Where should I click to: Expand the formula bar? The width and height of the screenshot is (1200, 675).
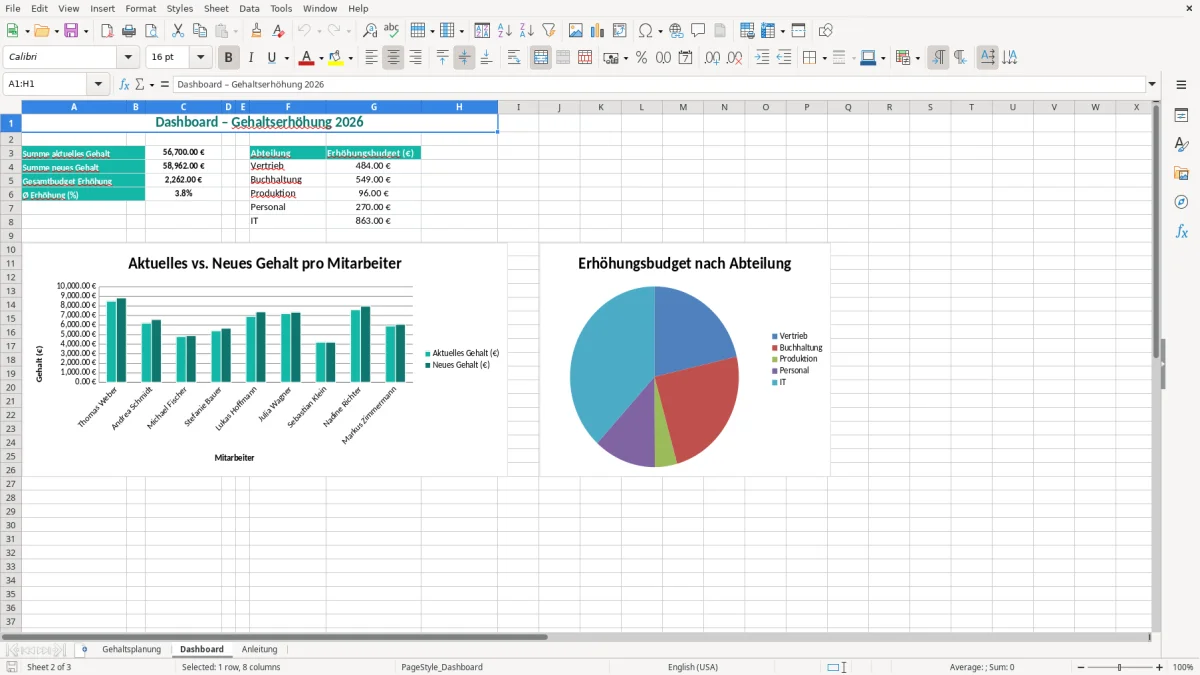tap(1152, 85)
